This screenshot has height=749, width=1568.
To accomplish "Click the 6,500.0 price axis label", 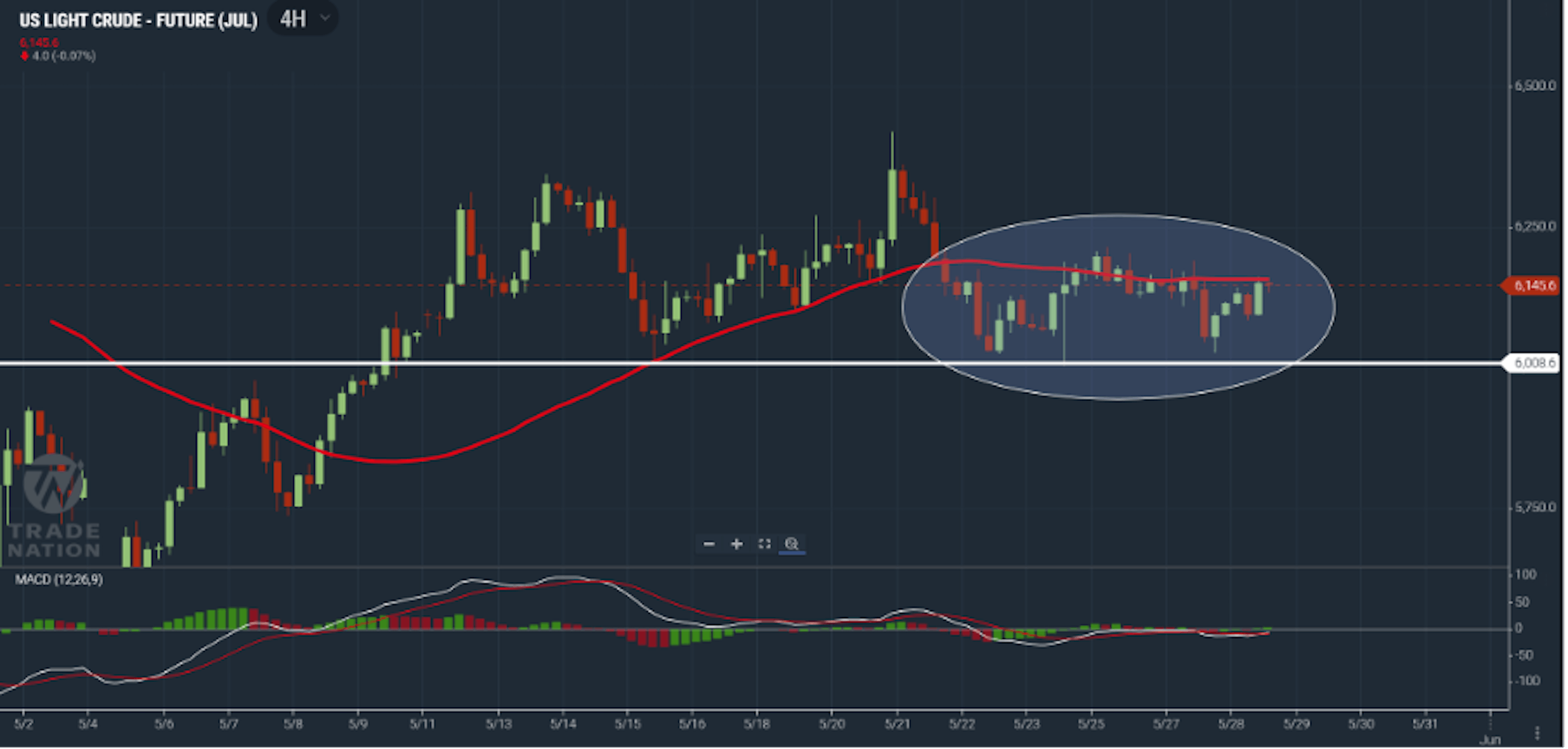I will coord(1535,86).
